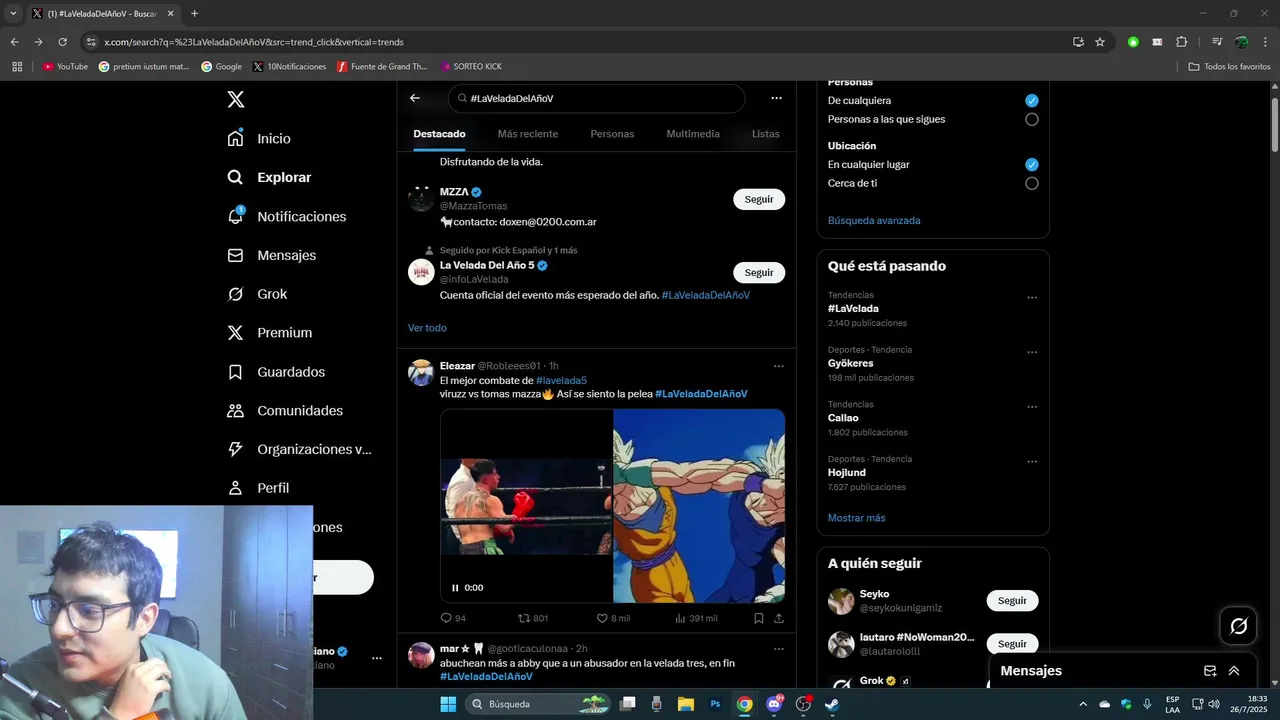Switch to Más reciente tab

(x=528, y=134)
